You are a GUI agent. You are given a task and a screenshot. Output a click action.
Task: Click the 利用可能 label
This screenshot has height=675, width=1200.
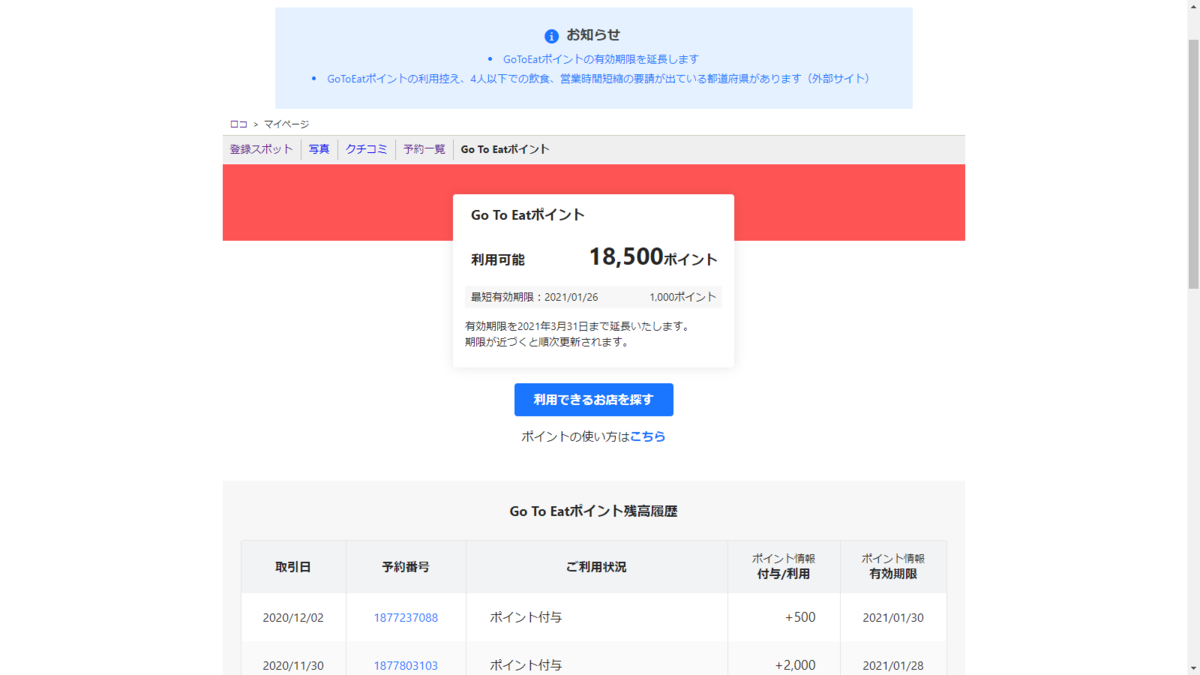[498, 260]
